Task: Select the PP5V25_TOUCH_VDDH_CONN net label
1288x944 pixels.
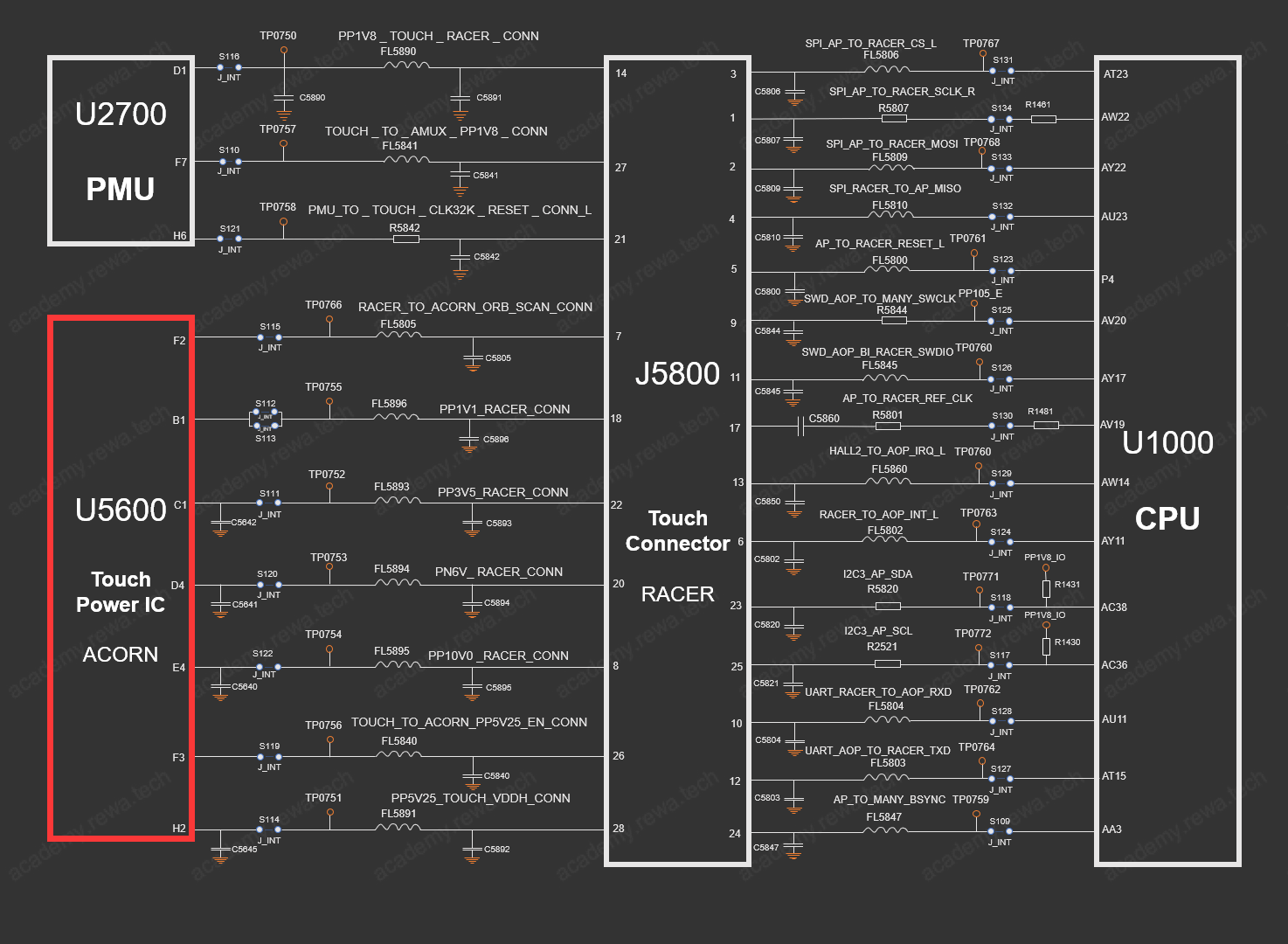Action: (x=481, y=798)
